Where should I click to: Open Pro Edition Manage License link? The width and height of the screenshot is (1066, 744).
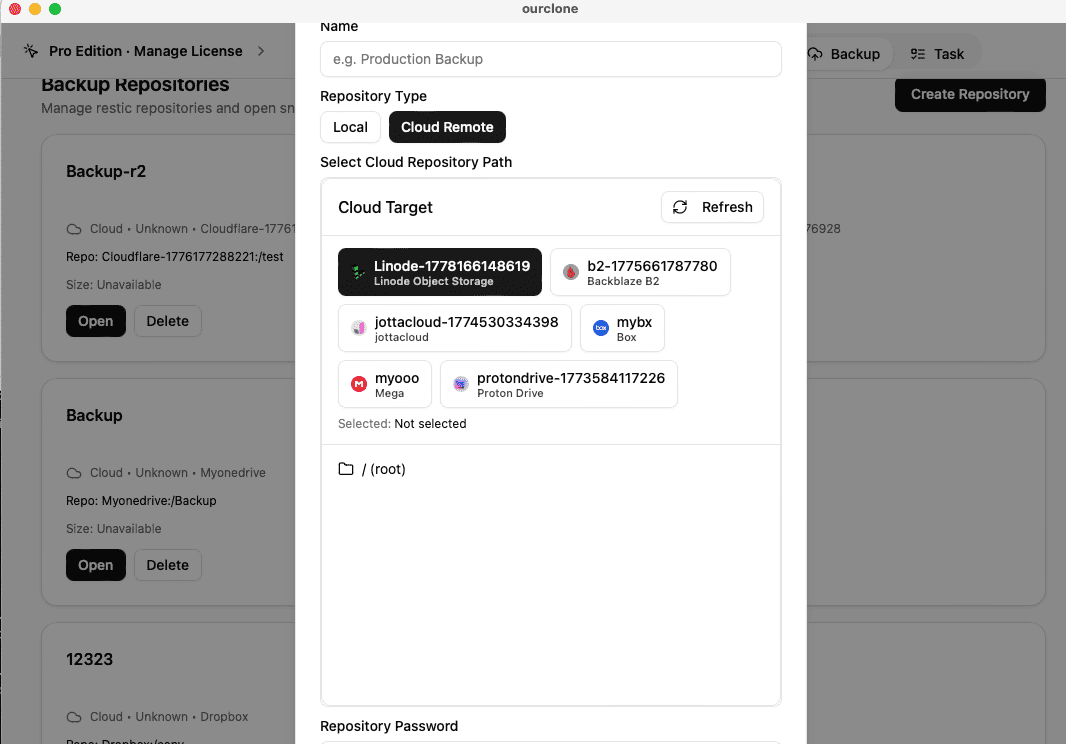point(145,51)
